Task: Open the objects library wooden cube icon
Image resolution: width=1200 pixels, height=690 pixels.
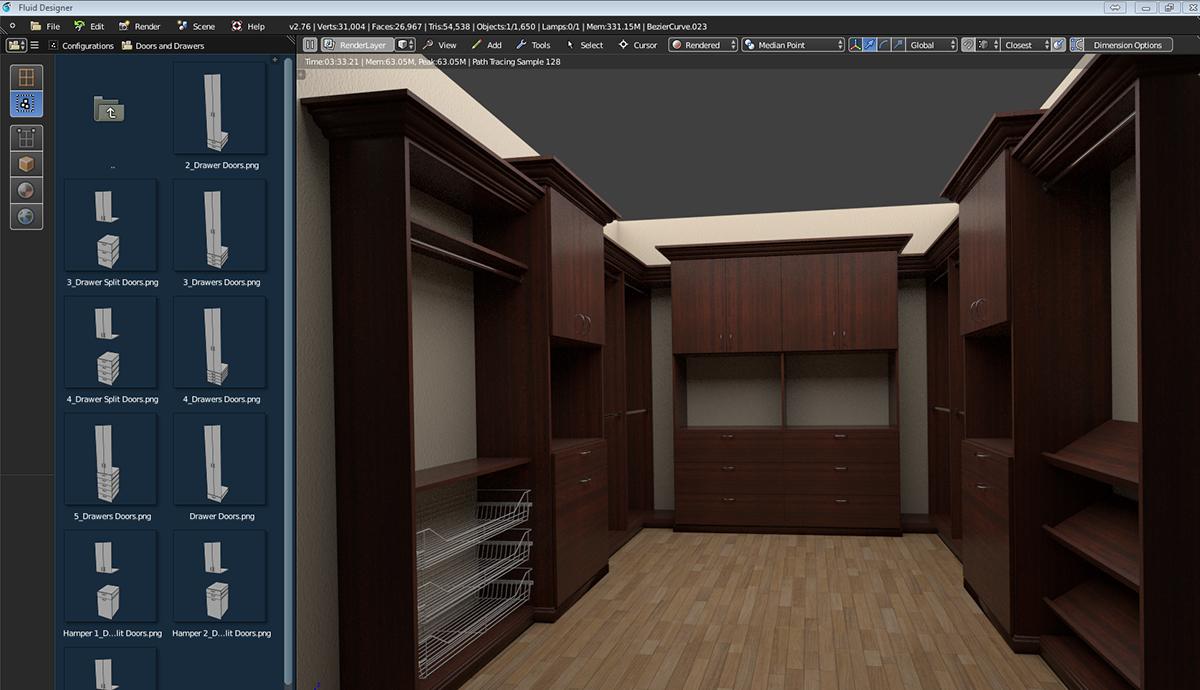Action: pos(26,164)
